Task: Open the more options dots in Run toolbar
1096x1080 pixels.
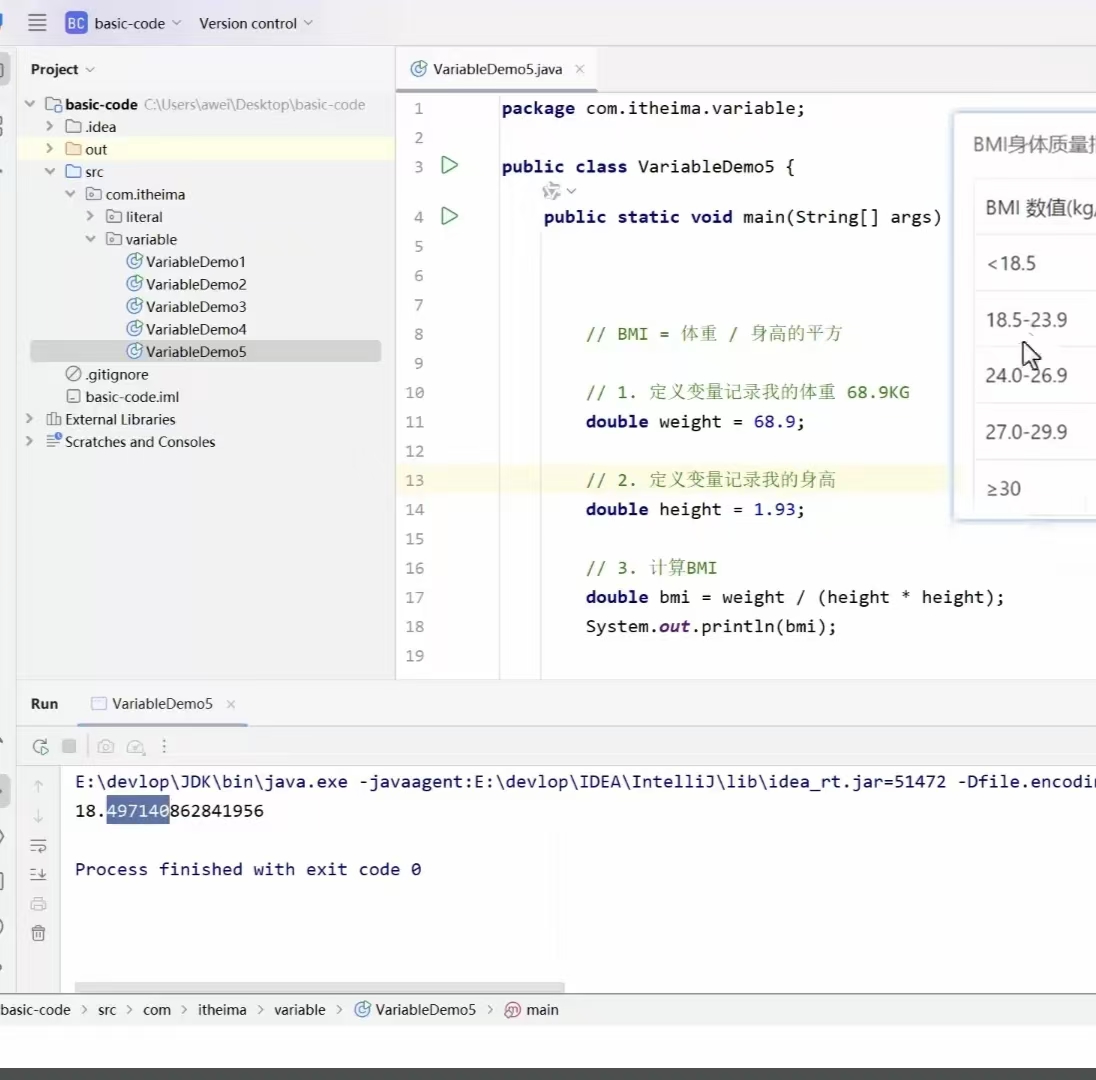Action: coord(164,747)
